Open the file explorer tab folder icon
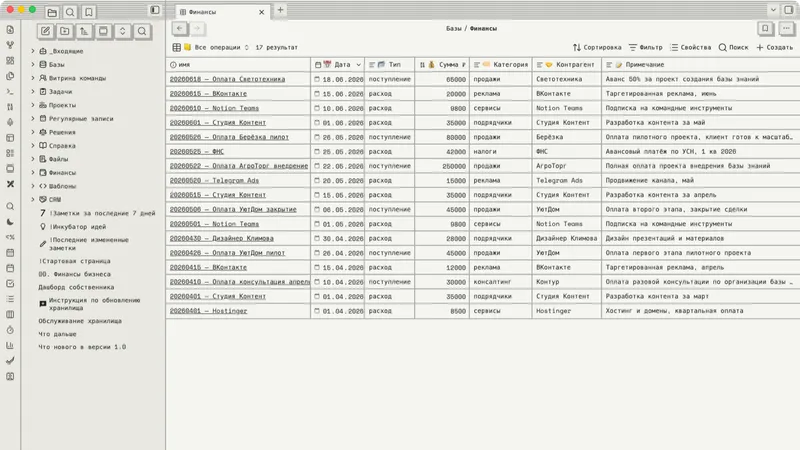The height and width of the screenshot is (450, 800). pyautogui.click(x=52, y=12)
